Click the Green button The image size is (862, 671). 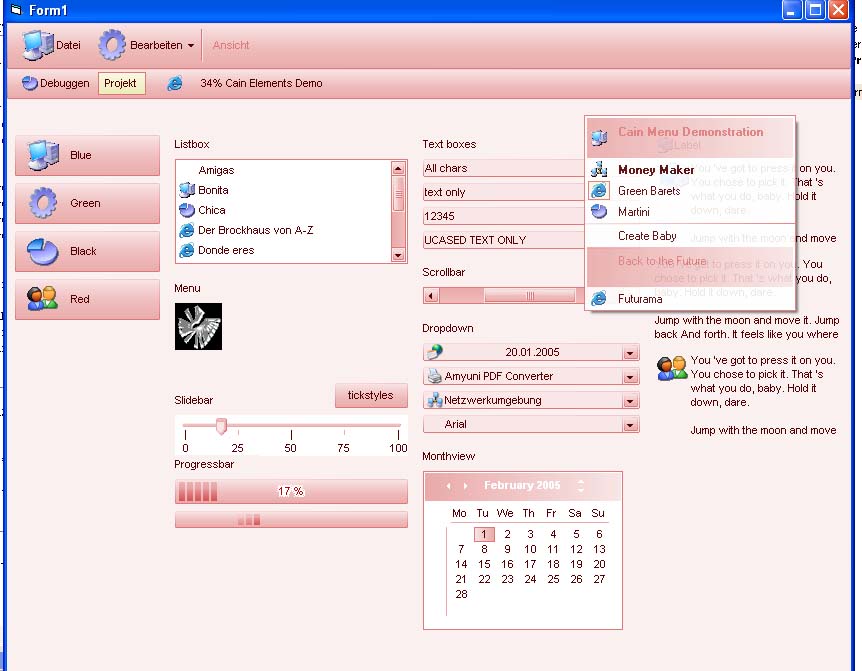(87, 203)
